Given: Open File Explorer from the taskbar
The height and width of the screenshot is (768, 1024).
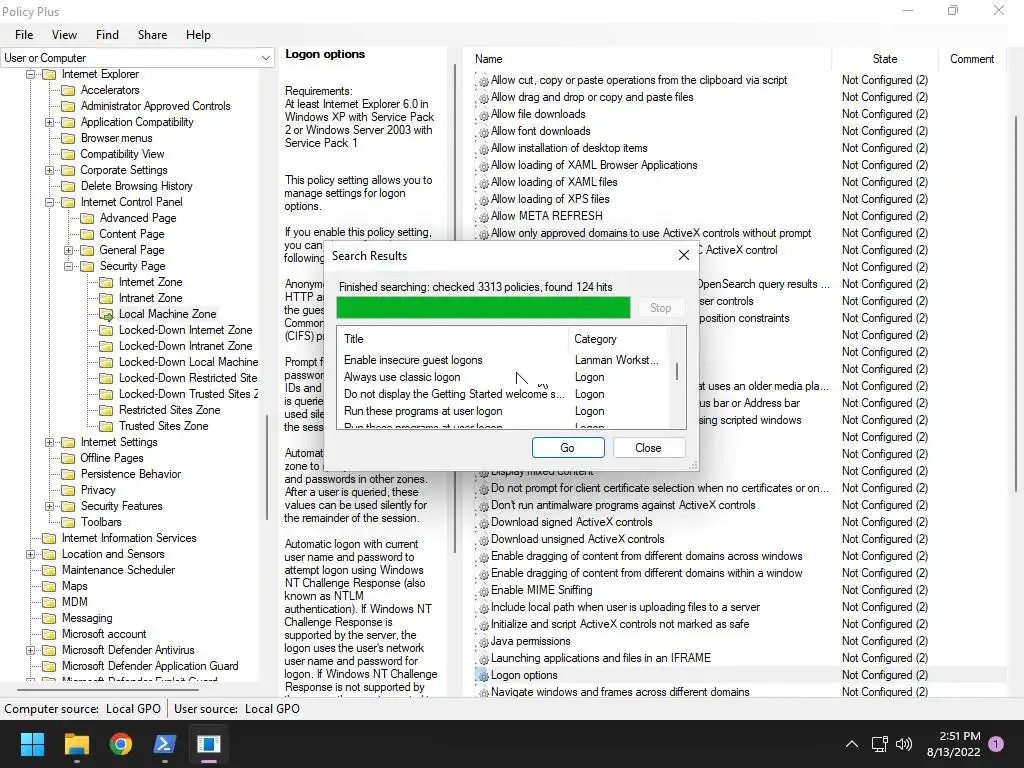Looking at the screenshot, I should point(76,744).
